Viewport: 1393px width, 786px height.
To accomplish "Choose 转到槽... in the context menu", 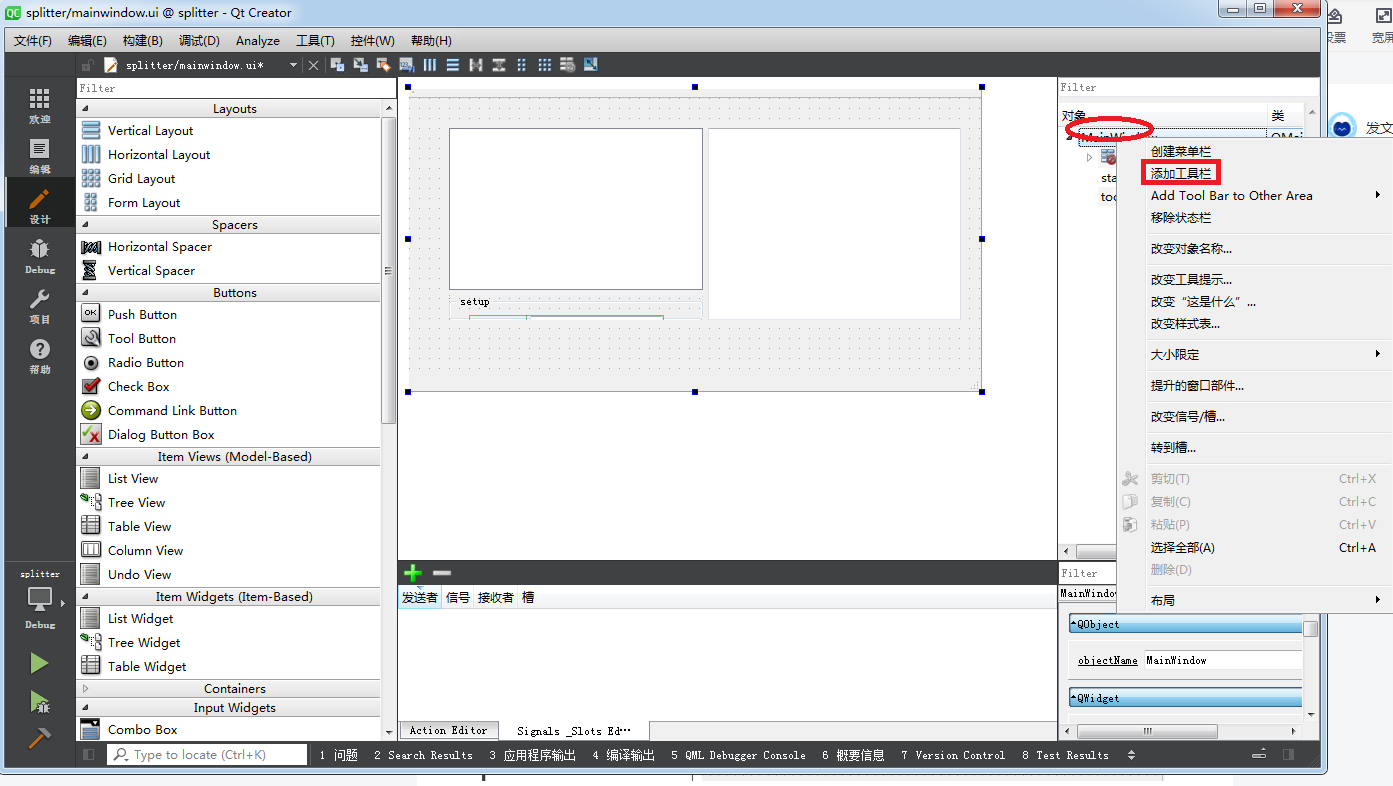I will pyautogui.click(x=1173, y=448).
